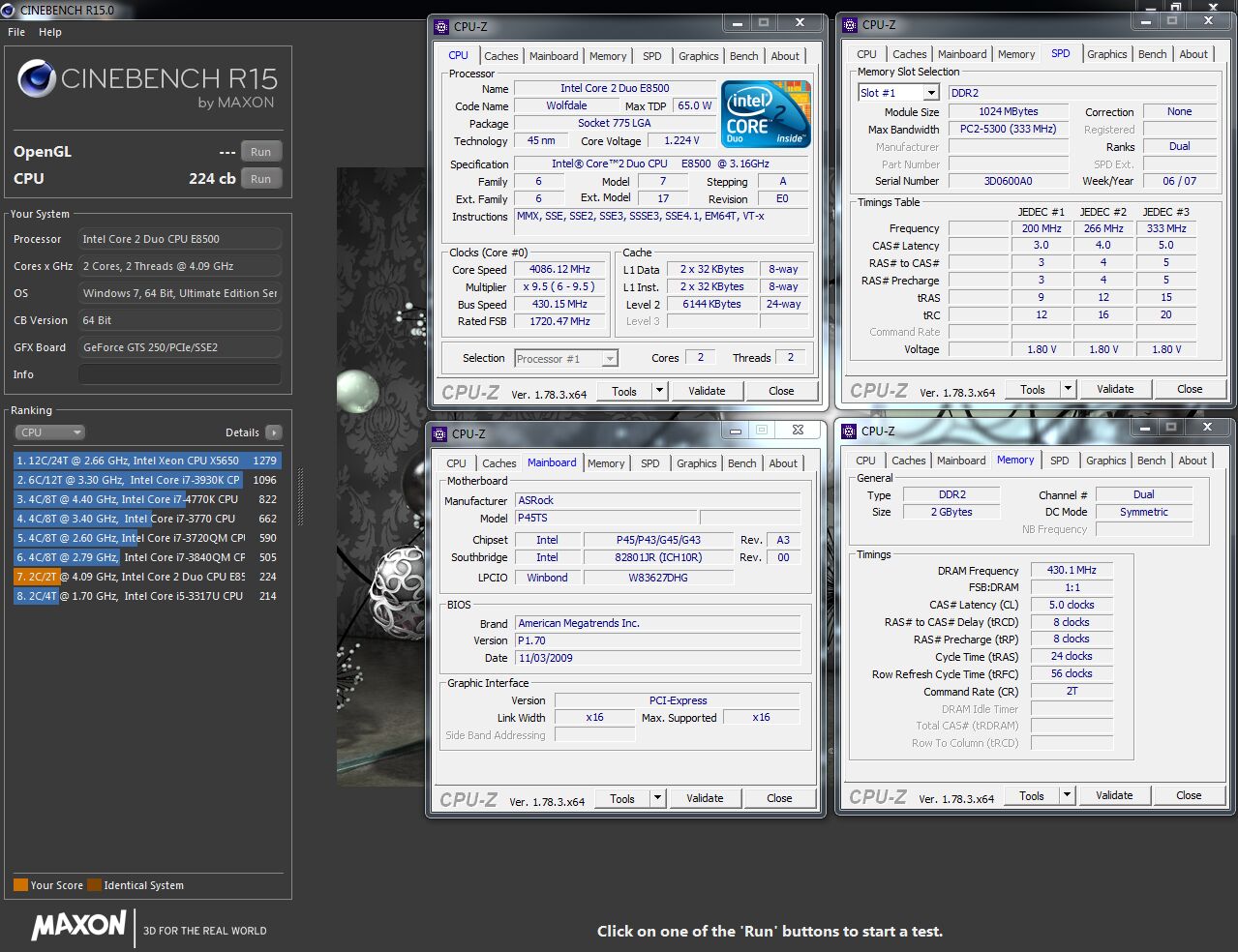Image resolution: width=1238 pixels, height=952 pixels.
Task: Click Close button in SPD window
Action: 1190,389
